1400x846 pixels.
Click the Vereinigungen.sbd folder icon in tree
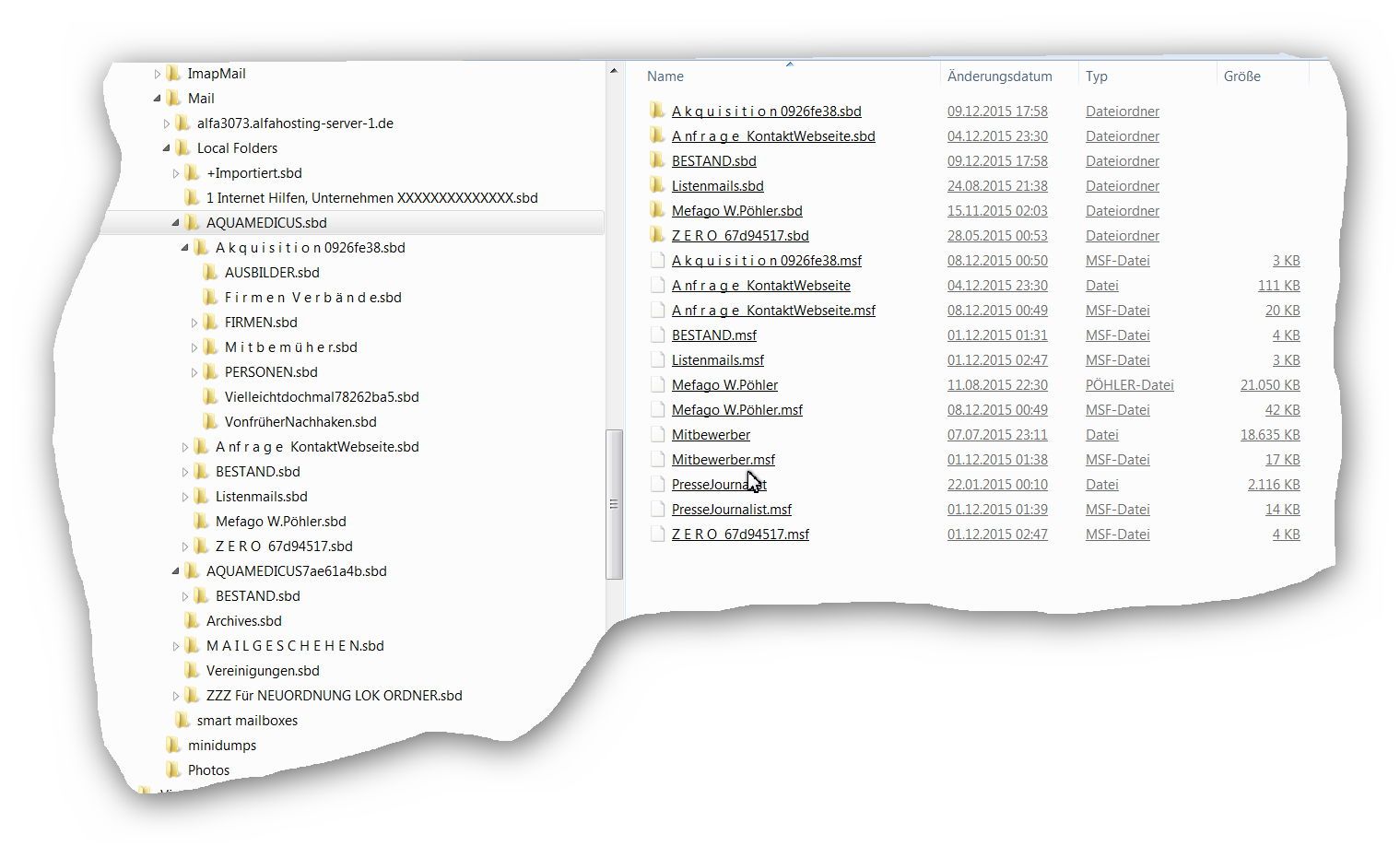(x=192, y=670)
